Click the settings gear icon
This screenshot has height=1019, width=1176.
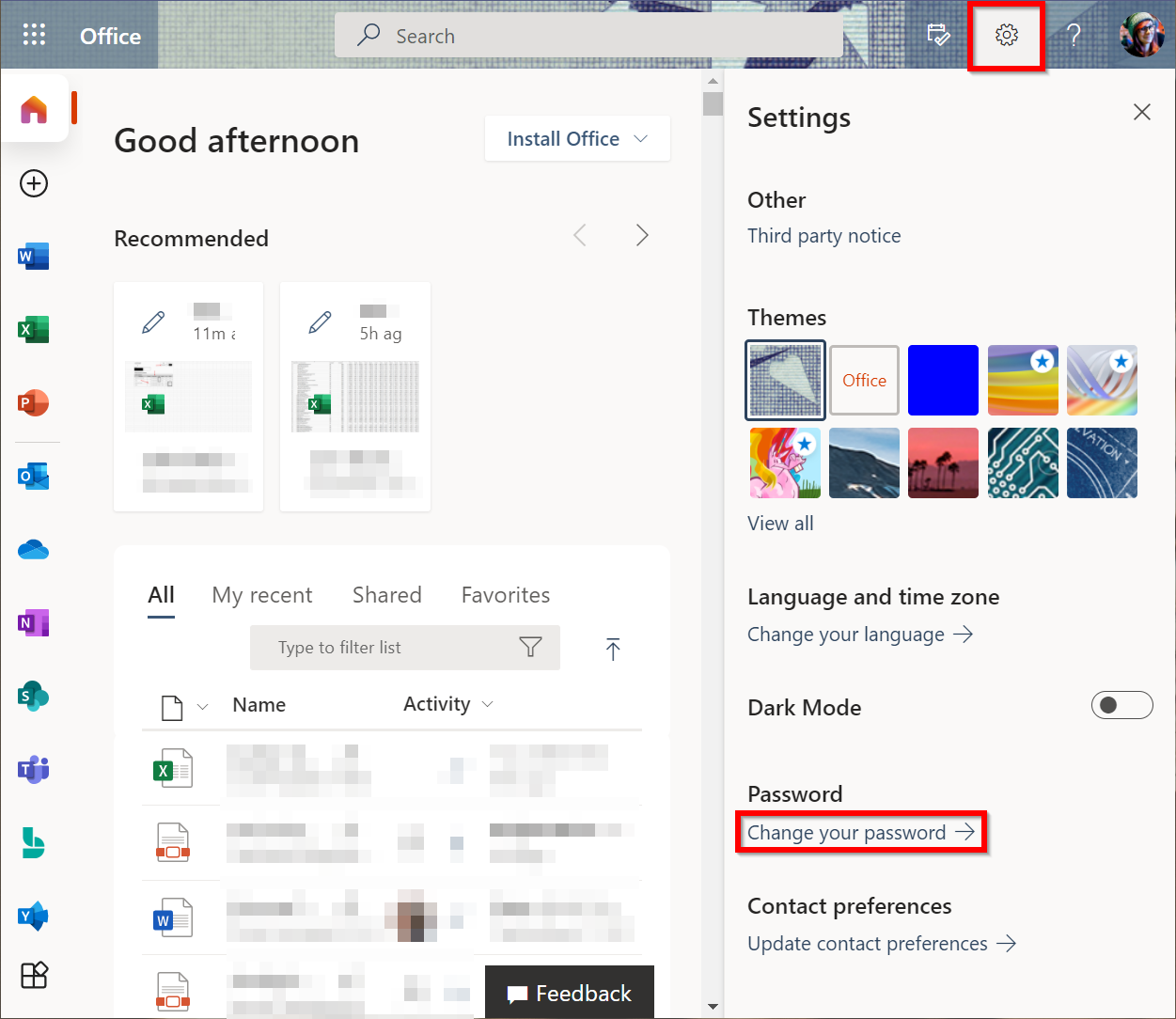tap(1006, 36)
